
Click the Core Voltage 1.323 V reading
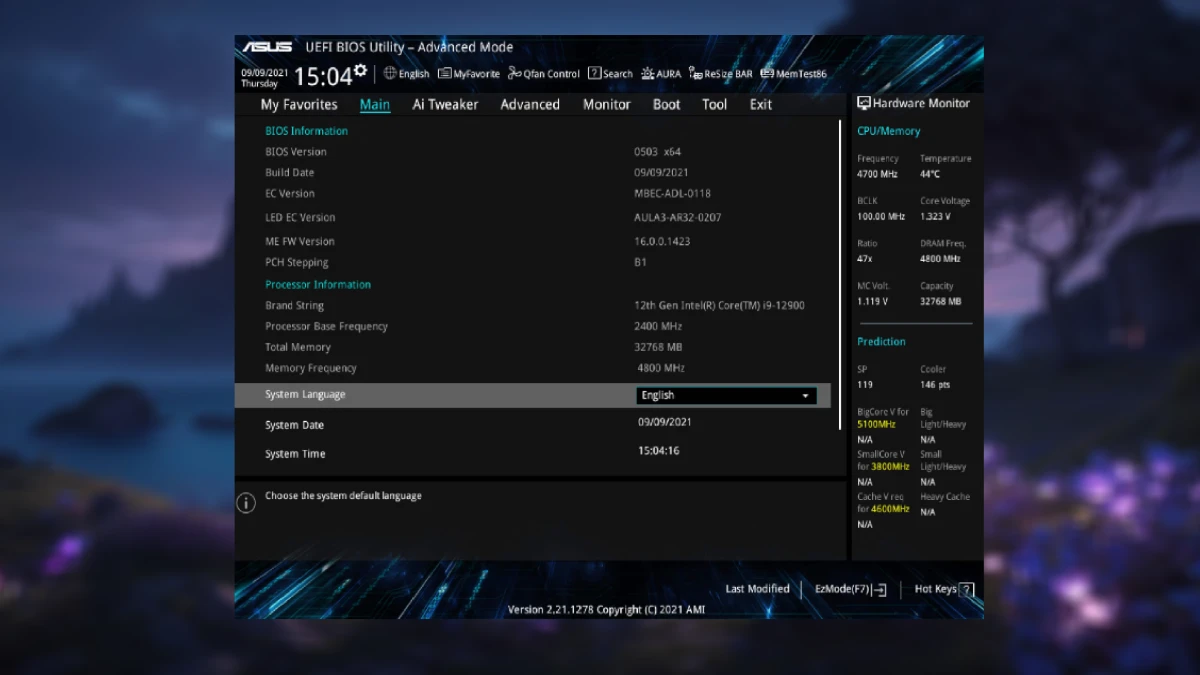click(x=935, y=216)
